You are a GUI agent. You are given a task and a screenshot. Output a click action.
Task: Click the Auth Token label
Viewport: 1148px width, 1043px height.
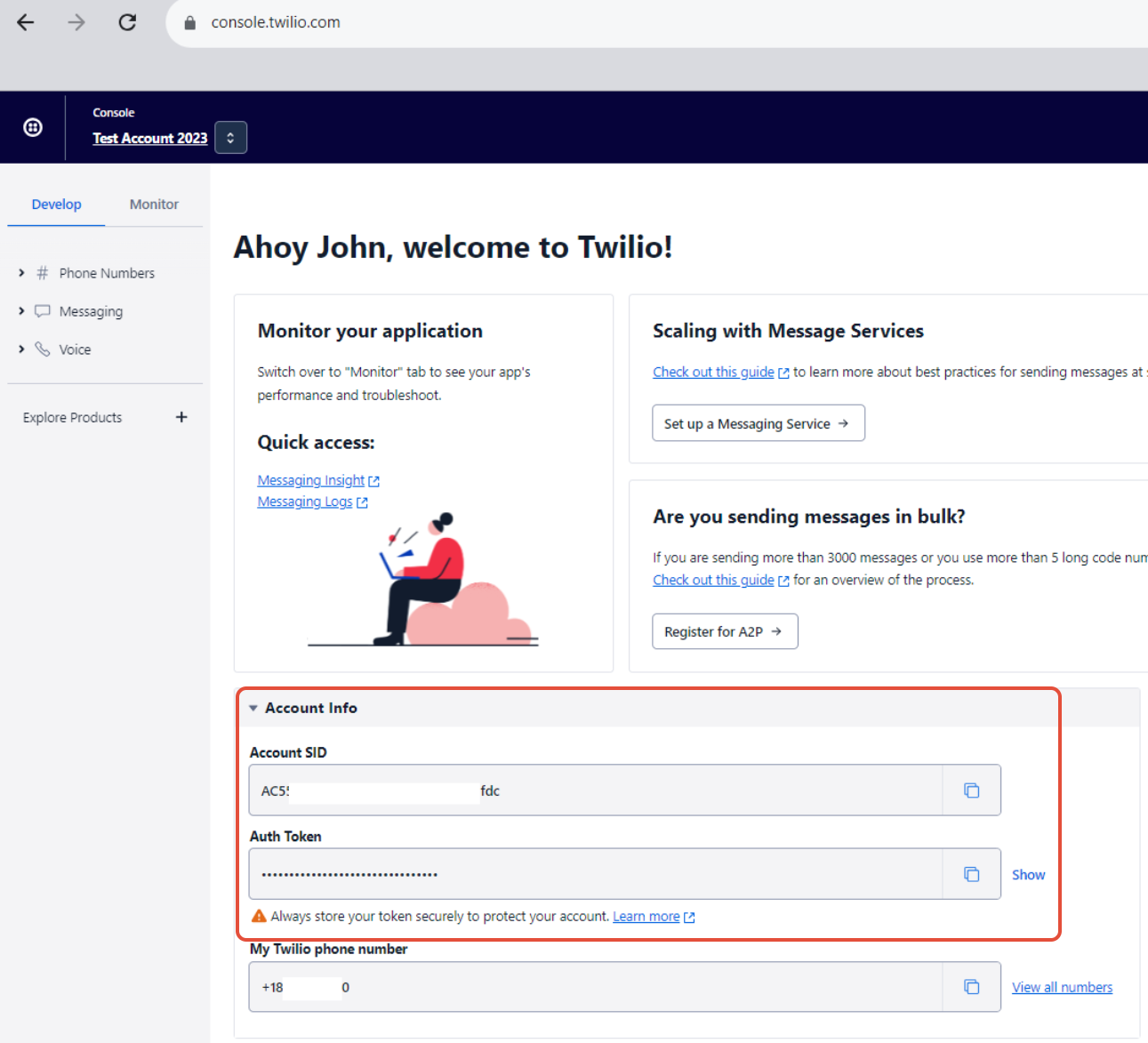[285, 836]
